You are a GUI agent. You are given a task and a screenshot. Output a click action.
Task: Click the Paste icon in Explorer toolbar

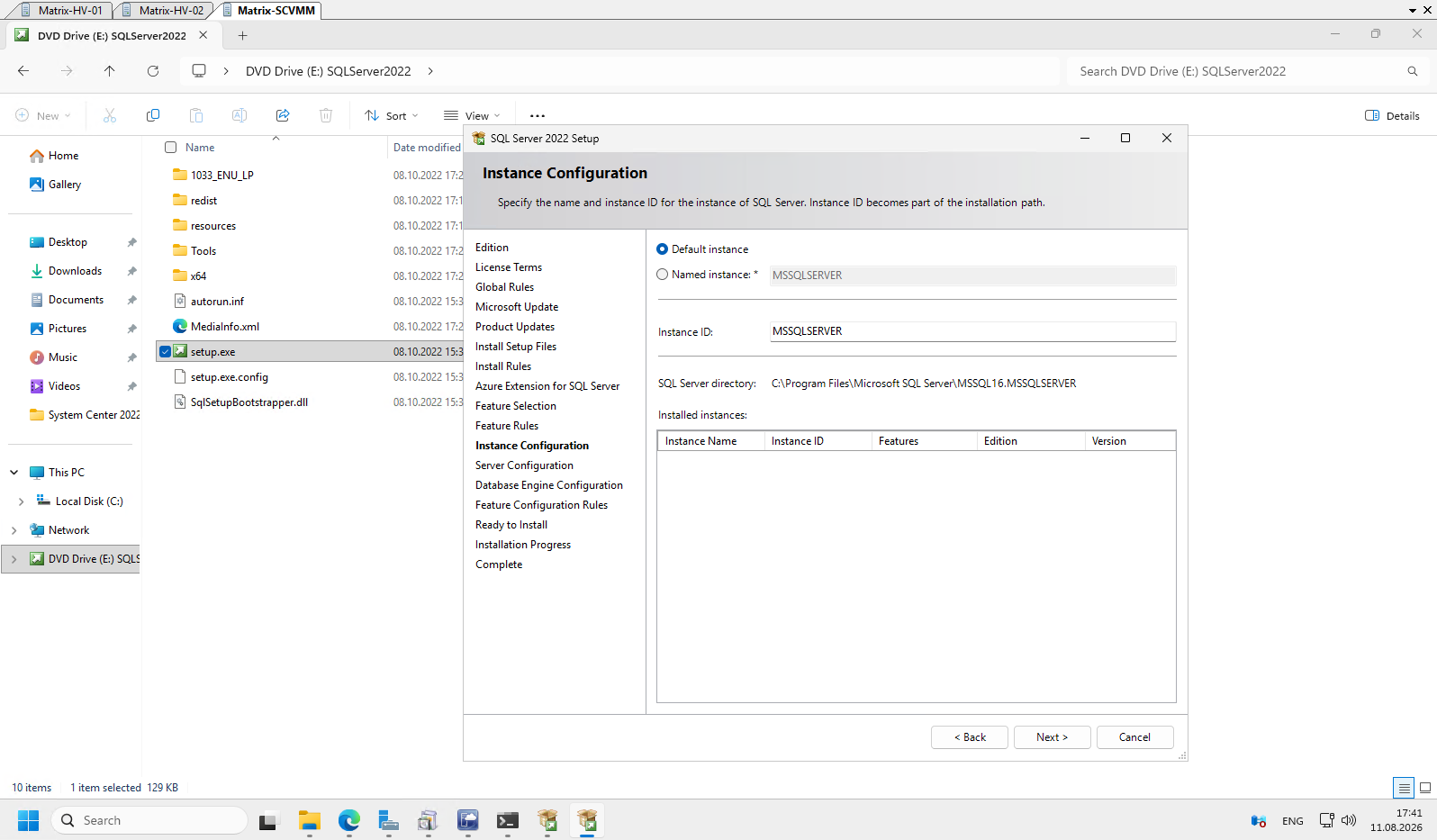[196, 115]
